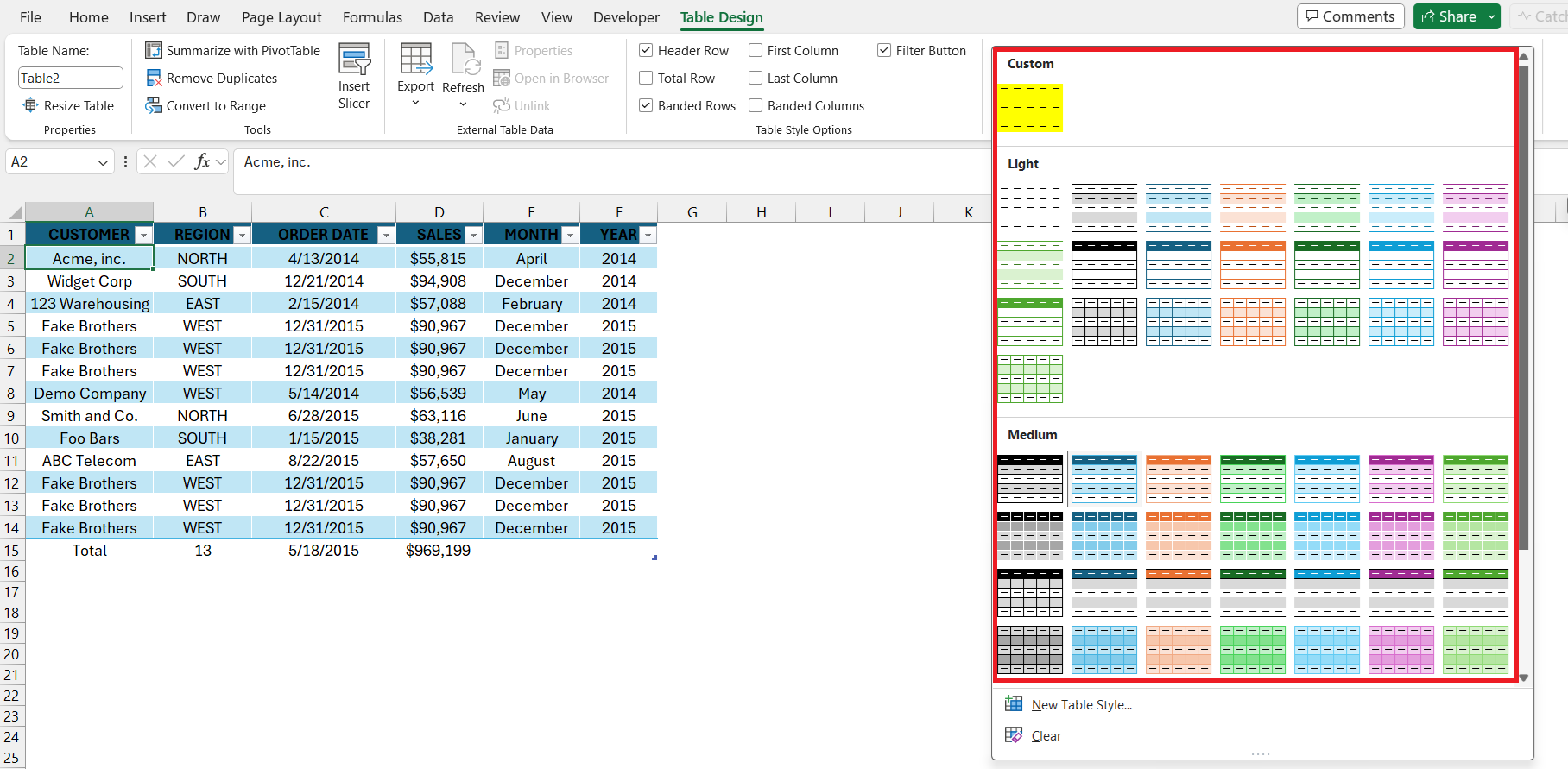Uncheck the Banded Rows checkbox

pyautogui.click(x=646, y=105)
